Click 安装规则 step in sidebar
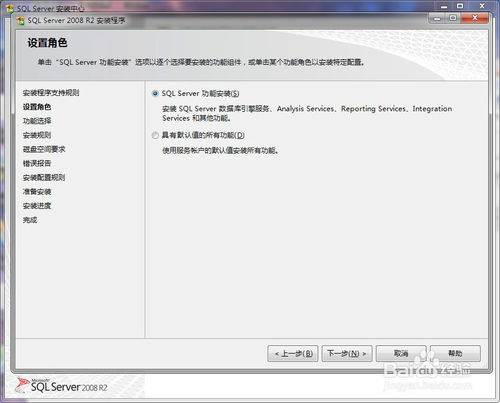The image size is (500, 403). click(x=37, y=135)
